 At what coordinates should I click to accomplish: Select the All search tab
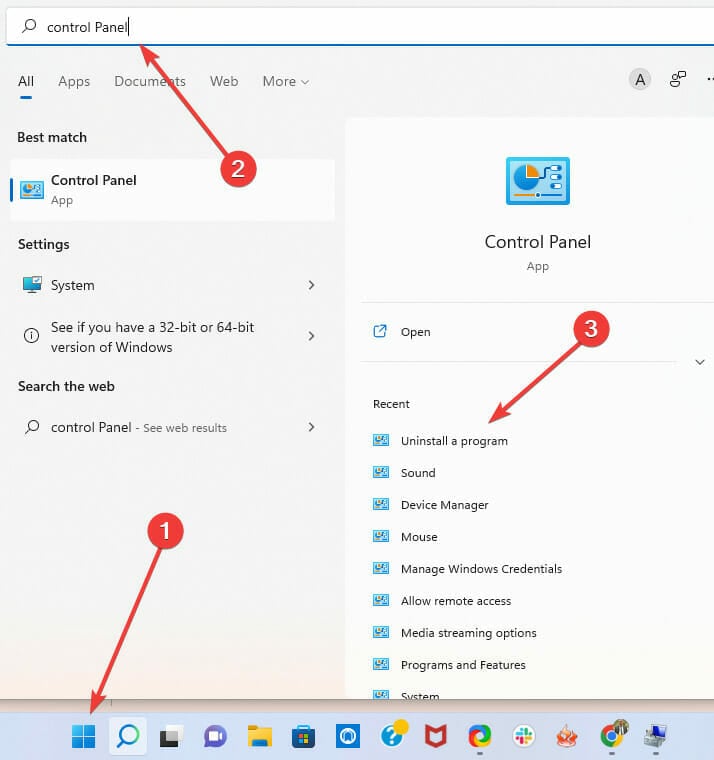click(26, 81)
